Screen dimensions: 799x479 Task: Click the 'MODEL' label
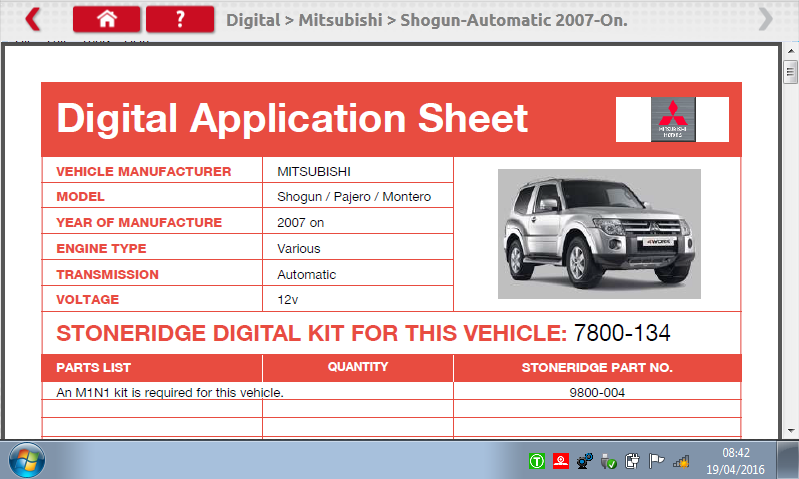click(x=81, y=196)
